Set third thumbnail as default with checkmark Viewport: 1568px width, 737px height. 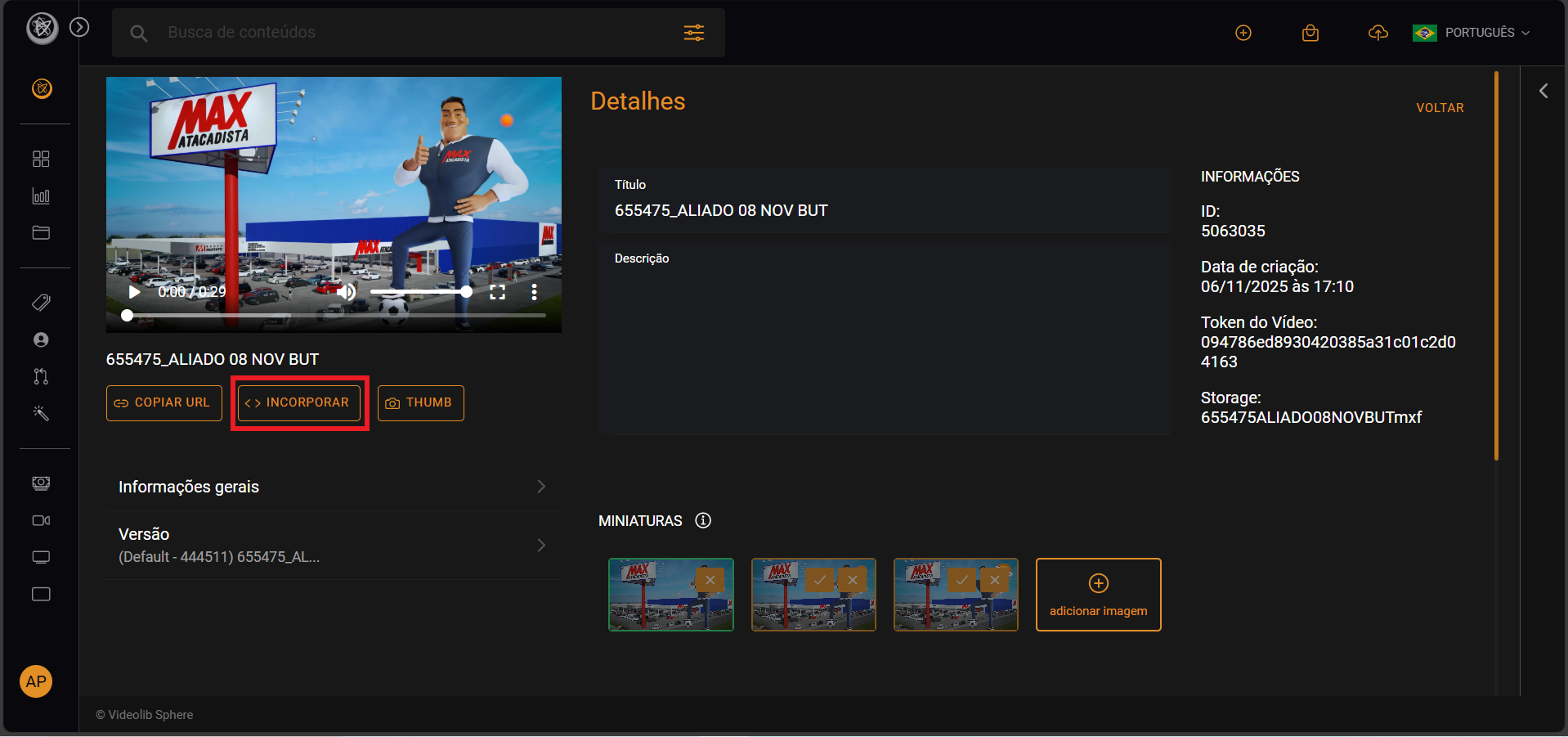click(962, 580)
